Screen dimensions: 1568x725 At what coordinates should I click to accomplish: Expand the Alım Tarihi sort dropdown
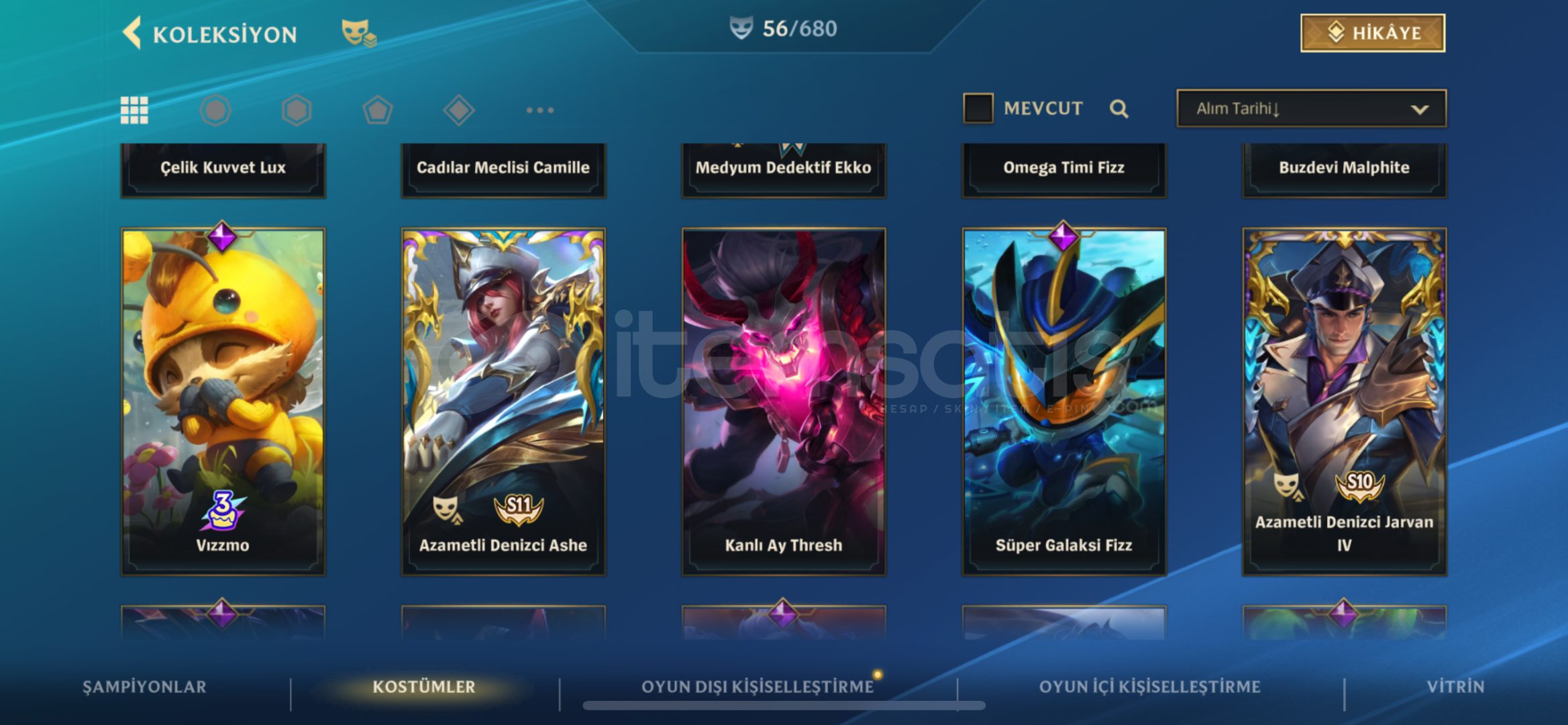[x=1311, y=108]
